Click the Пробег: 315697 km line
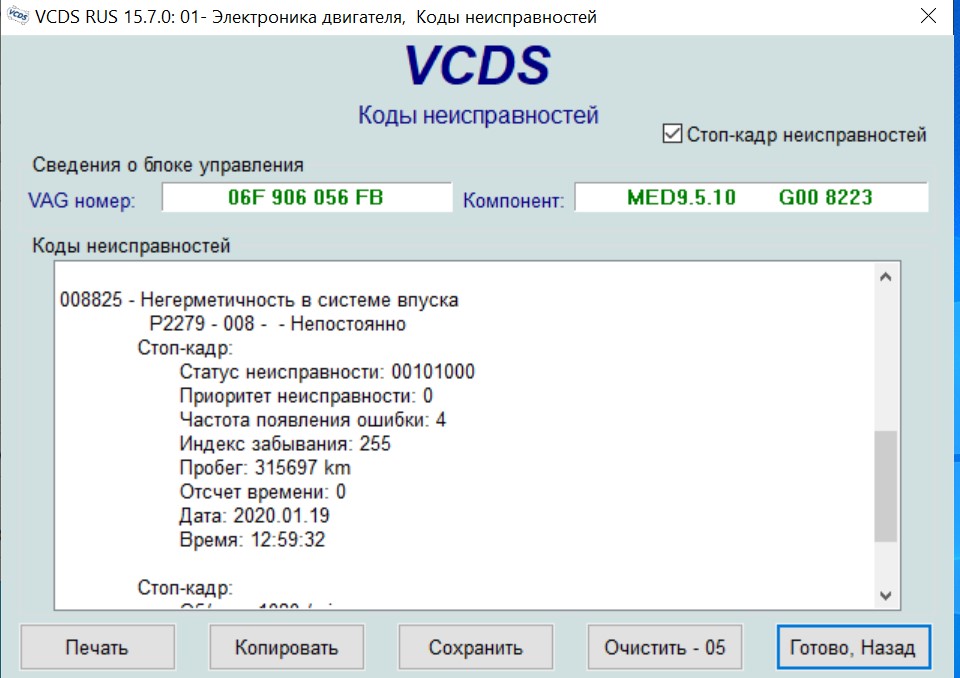Screen dimensions: 960x678 click(265, 468)
